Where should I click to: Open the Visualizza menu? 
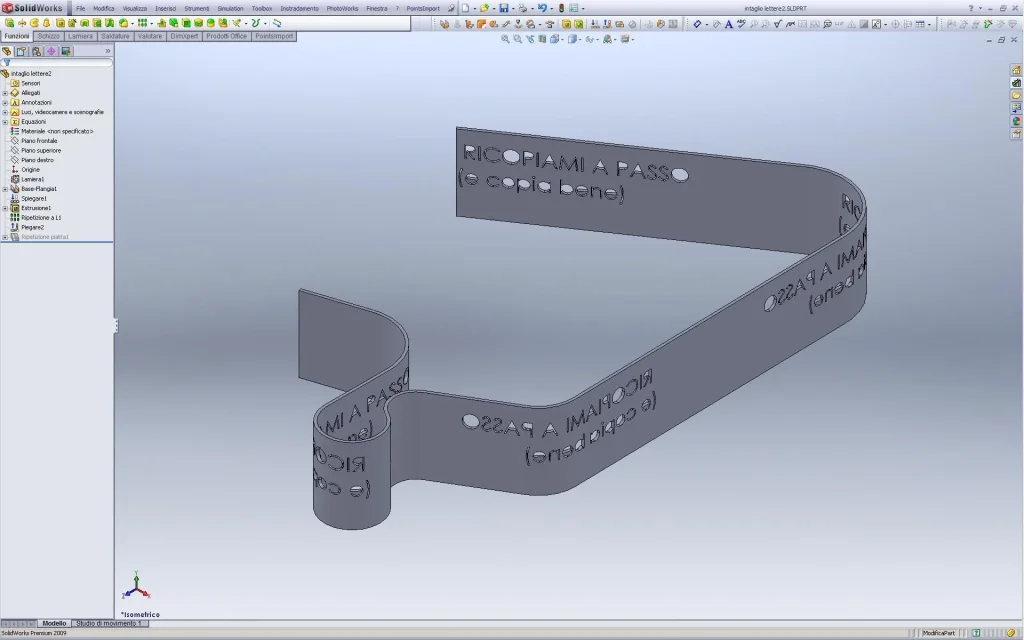point(135,8)
